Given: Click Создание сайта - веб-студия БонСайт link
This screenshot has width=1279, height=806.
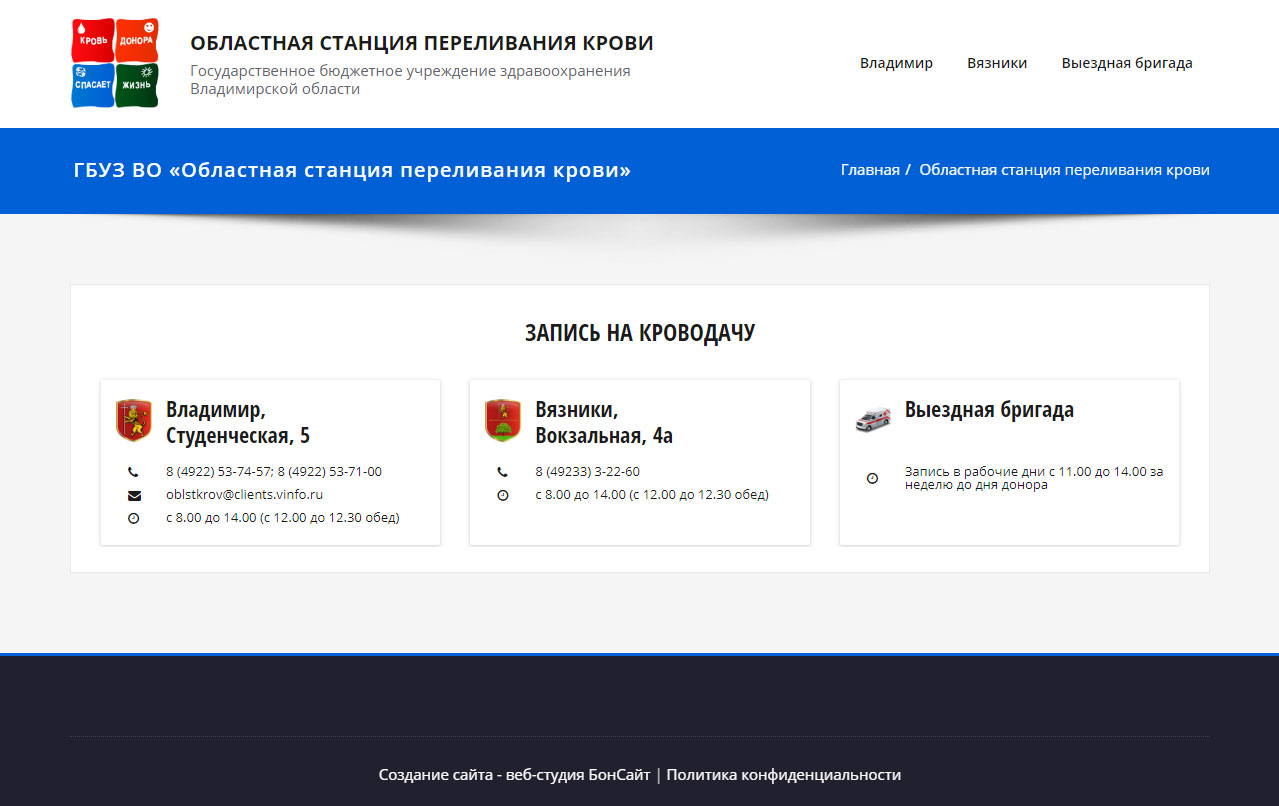Looking at the screenshot, I should coord(514,775).
